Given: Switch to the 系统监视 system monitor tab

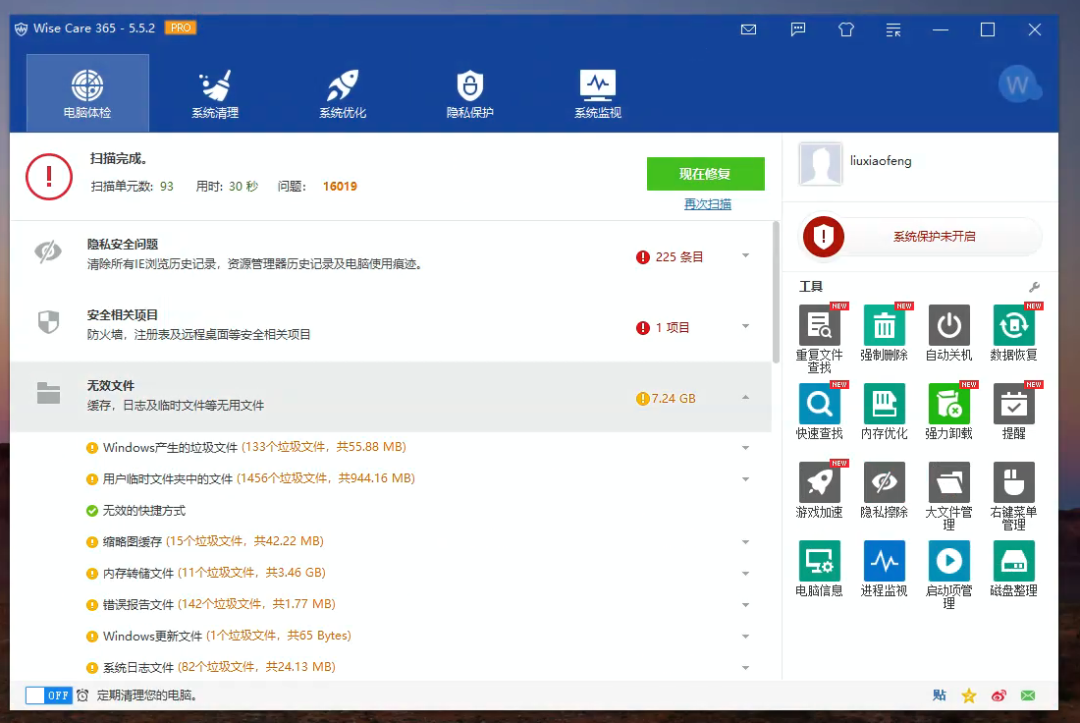Looking at the screenshot, I should pyautogui.click(x=598, y=93).
